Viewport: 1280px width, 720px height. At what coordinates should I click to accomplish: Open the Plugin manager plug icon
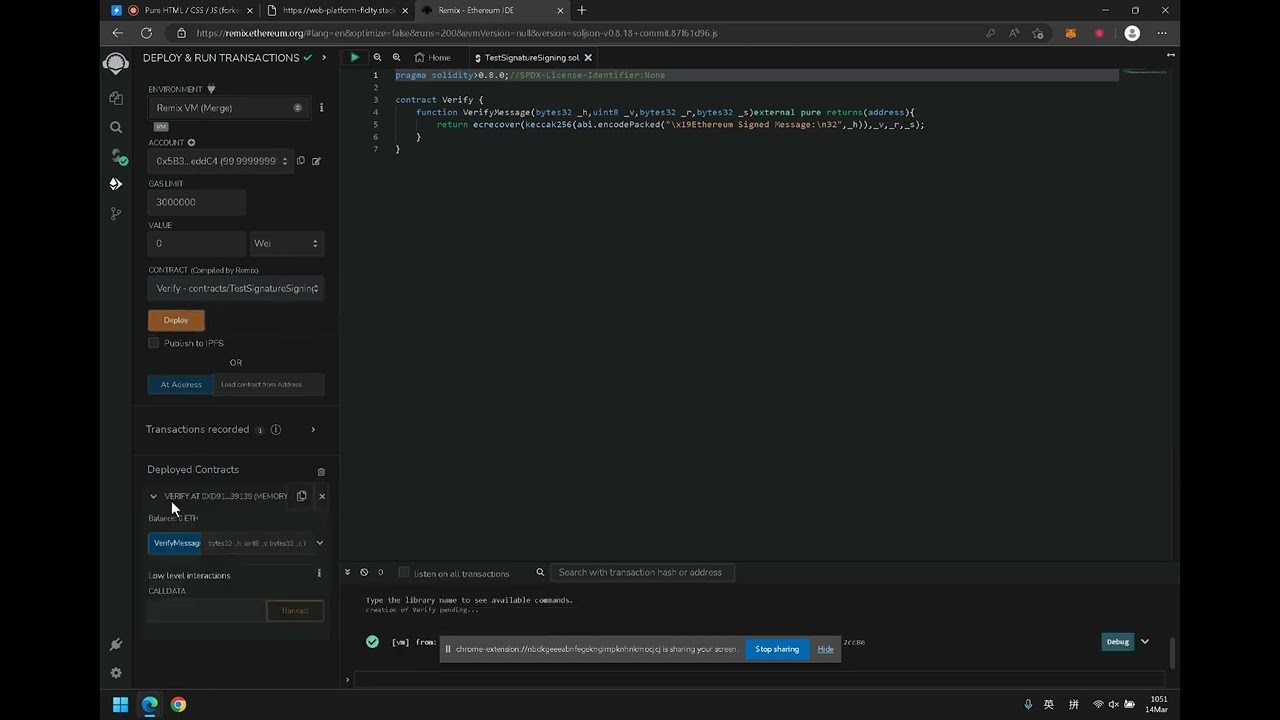click(x=116, y=644)
